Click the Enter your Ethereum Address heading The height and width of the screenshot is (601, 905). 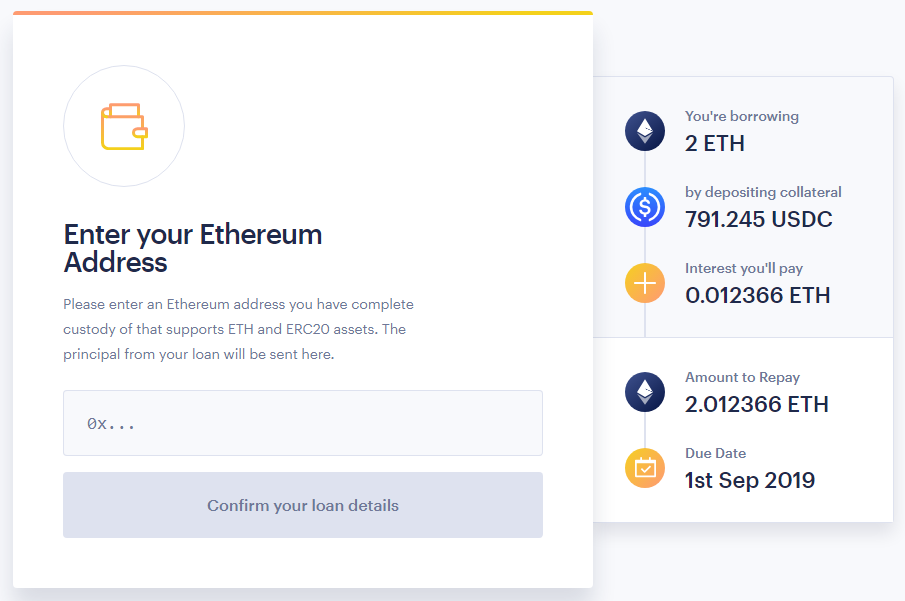pyautogui.click(x=193, y=248)
